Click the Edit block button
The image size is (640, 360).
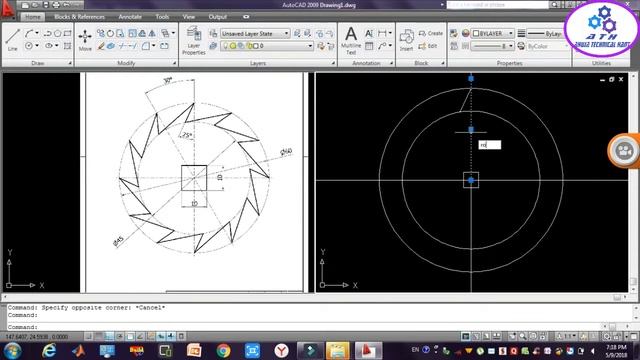428,46
